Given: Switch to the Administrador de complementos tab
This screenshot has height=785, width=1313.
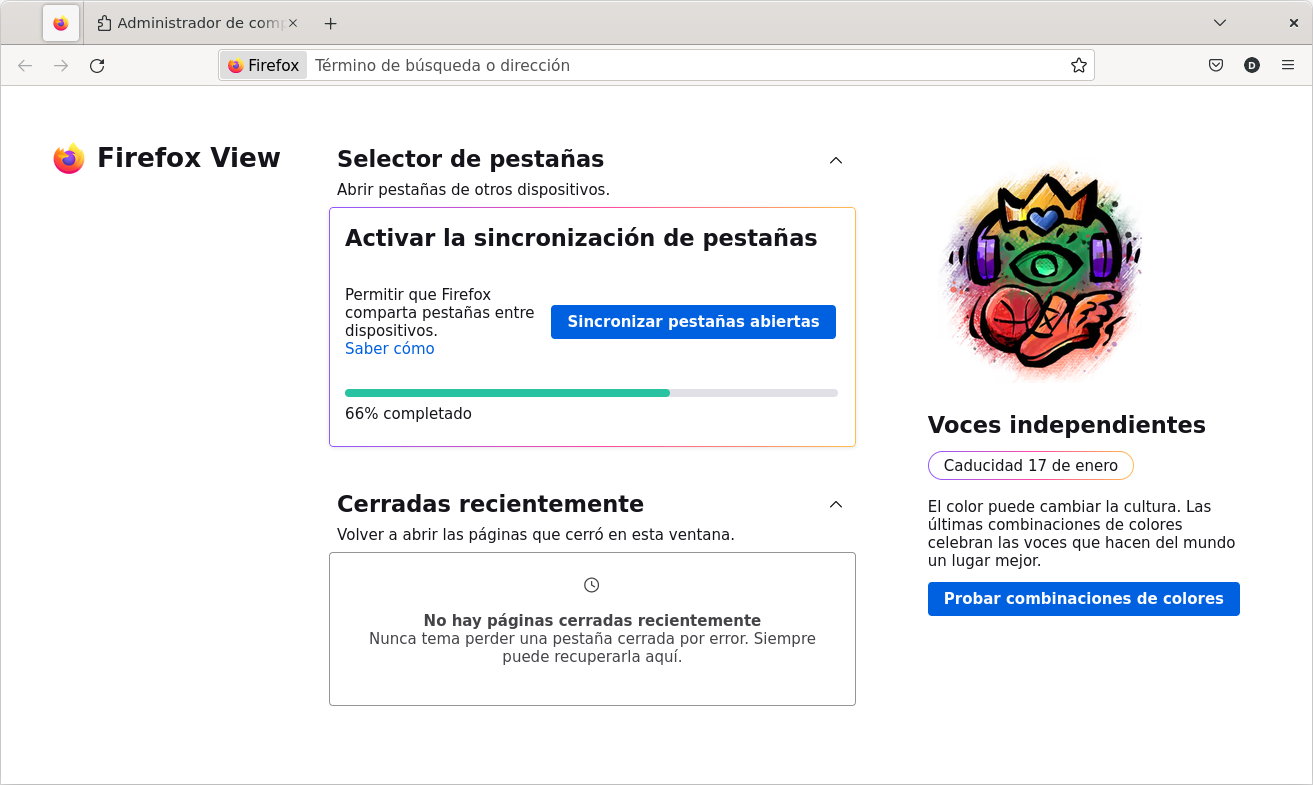Looking at the screenshot, I should click(x=190, y=23).
